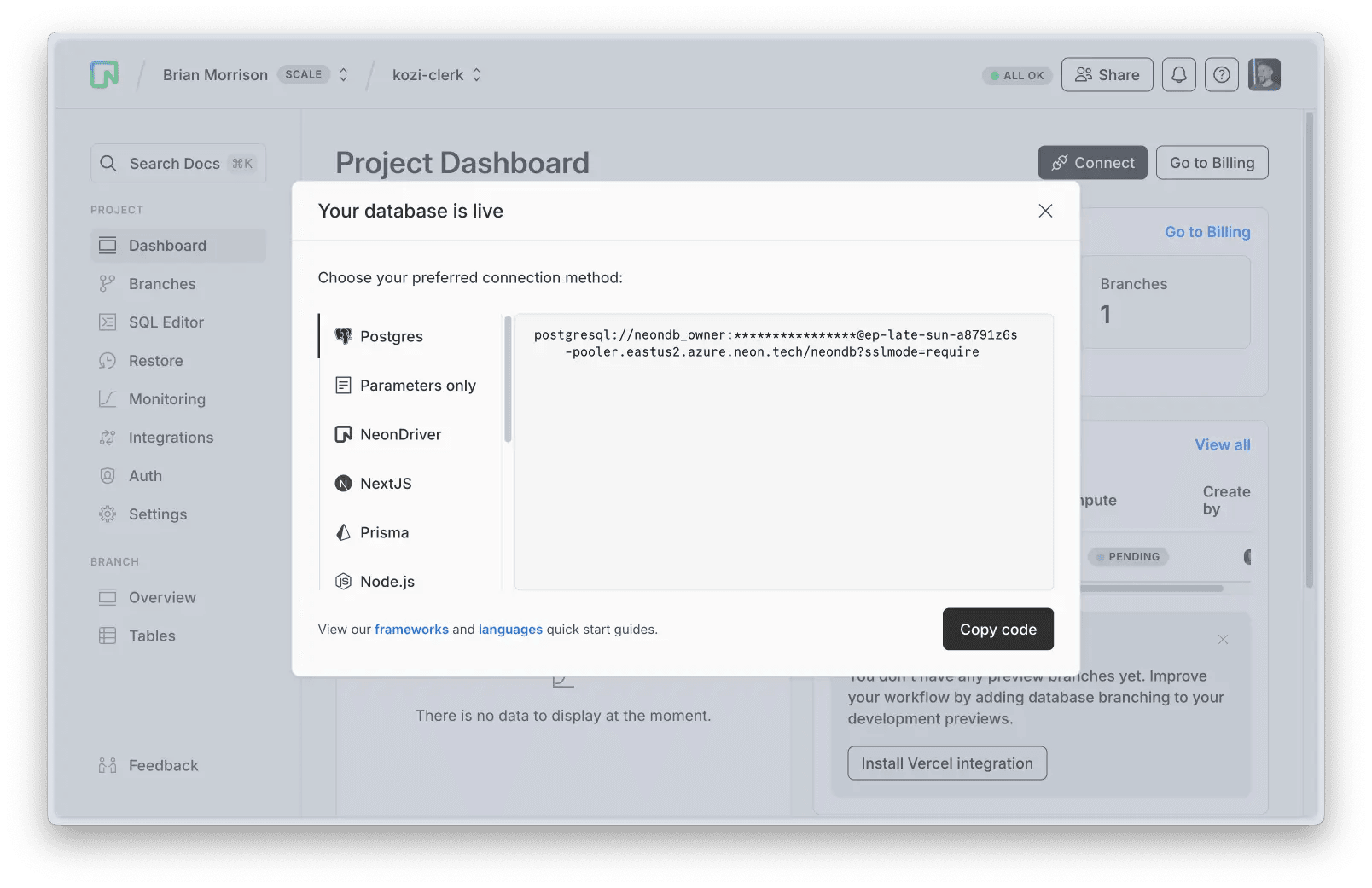The image size is (1372, 888).
Task: Click the Search Docs field
Action: (x=178, y=163)
